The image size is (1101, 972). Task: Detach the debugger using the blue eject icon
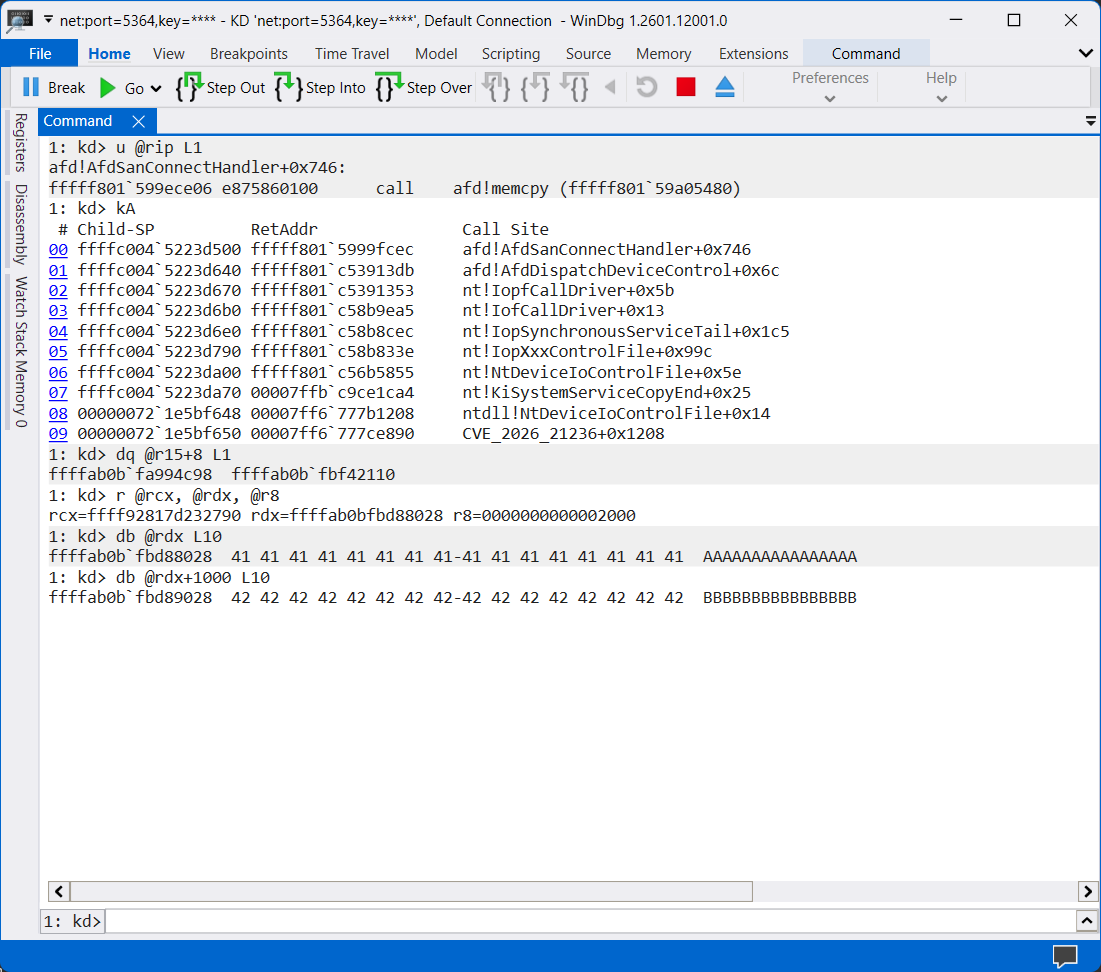pos(724,87)
